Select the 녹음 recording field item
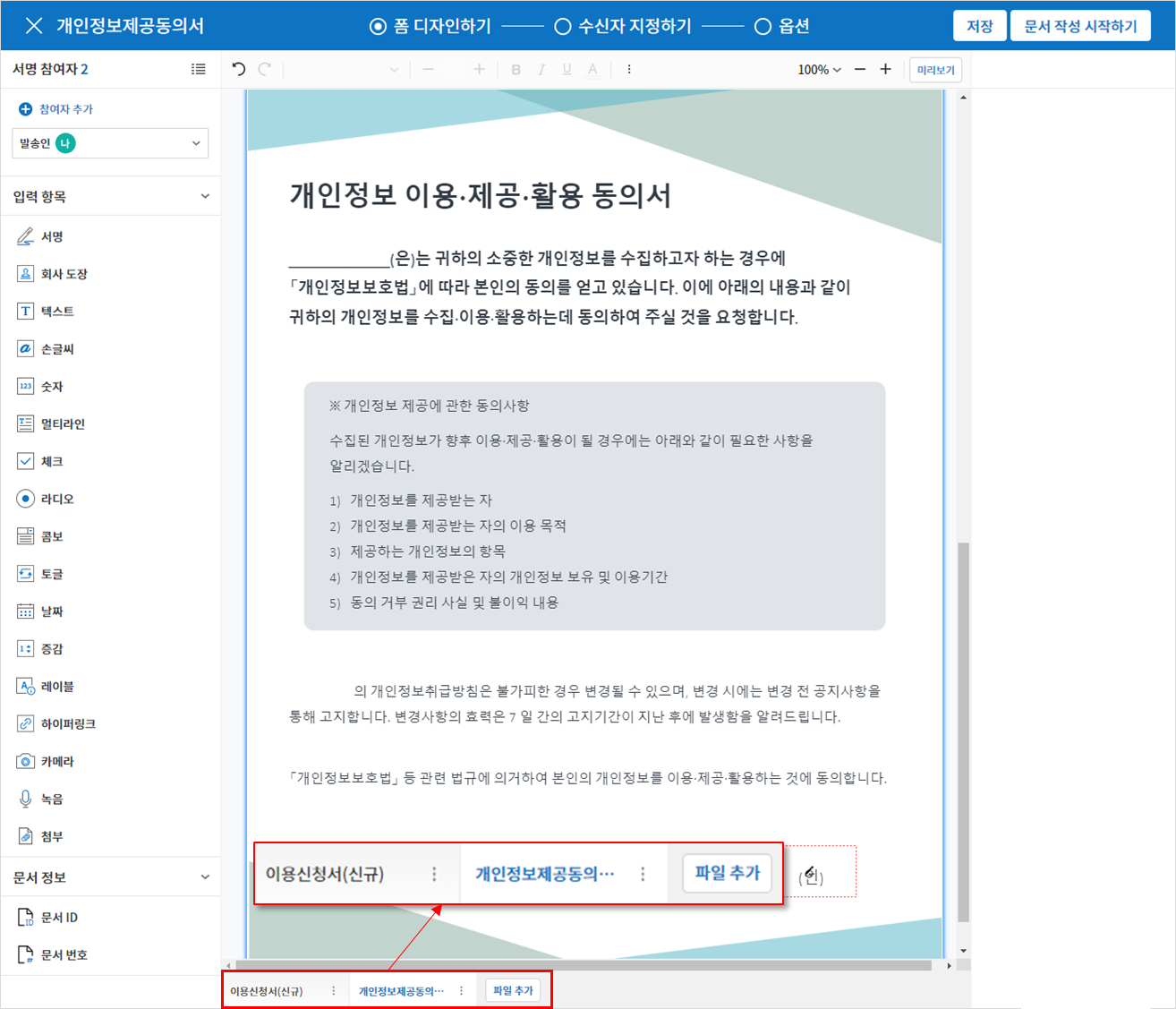The width and height of the screenshot is (1176, 1009). click(40, 799)
